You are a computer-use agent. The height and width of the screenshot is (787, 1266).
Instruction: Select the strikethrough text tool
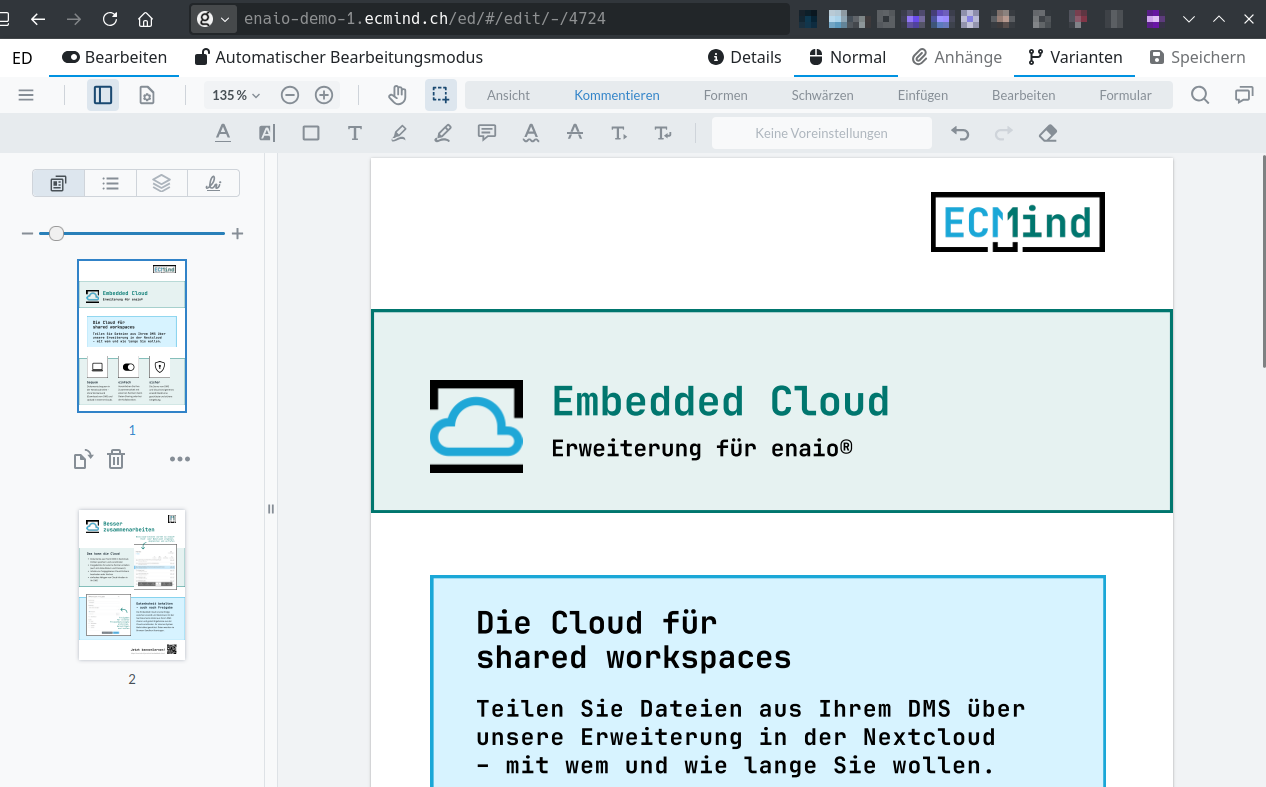tap(574, 133)
